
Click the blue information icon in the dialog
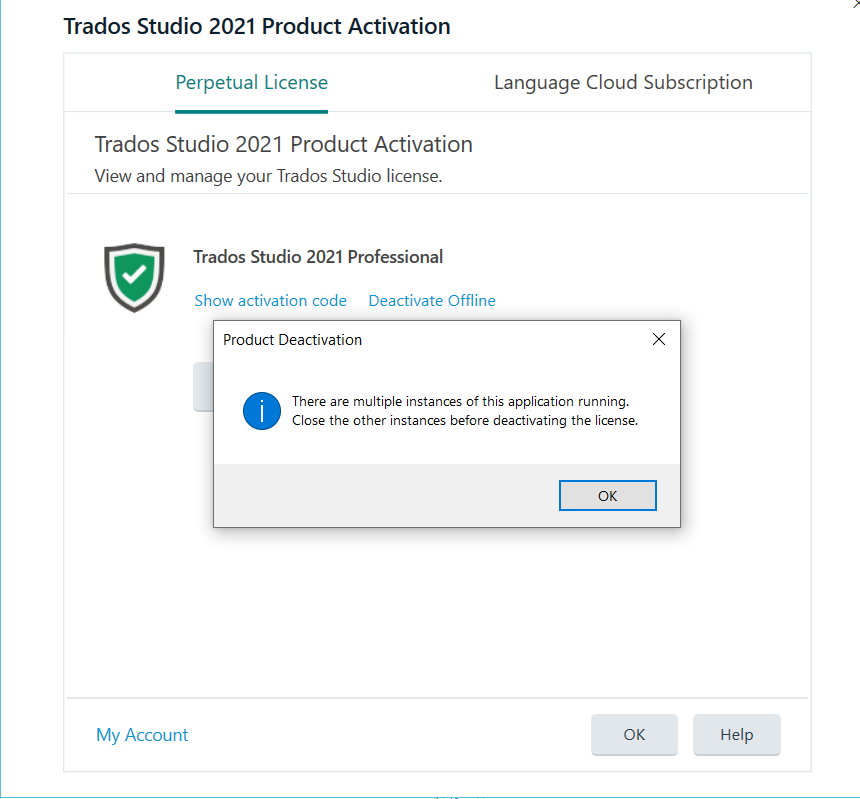[261, 411]
